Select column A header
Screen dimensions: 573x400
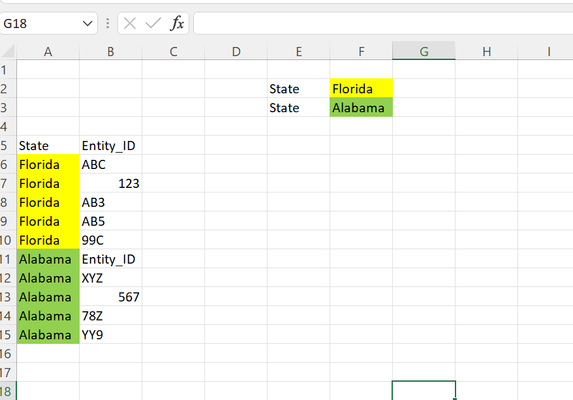(48, 51)
